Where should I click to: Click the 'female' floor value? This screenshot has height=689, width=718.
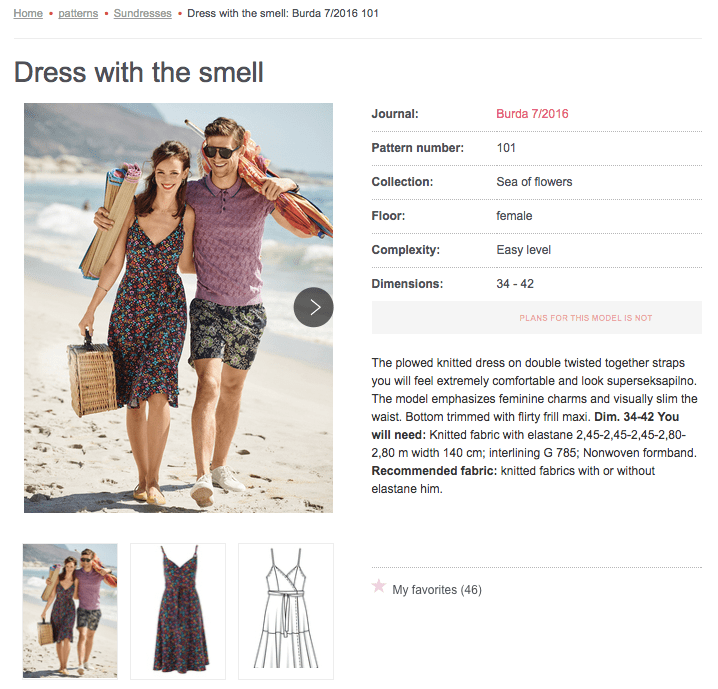[x=514, y=216]
